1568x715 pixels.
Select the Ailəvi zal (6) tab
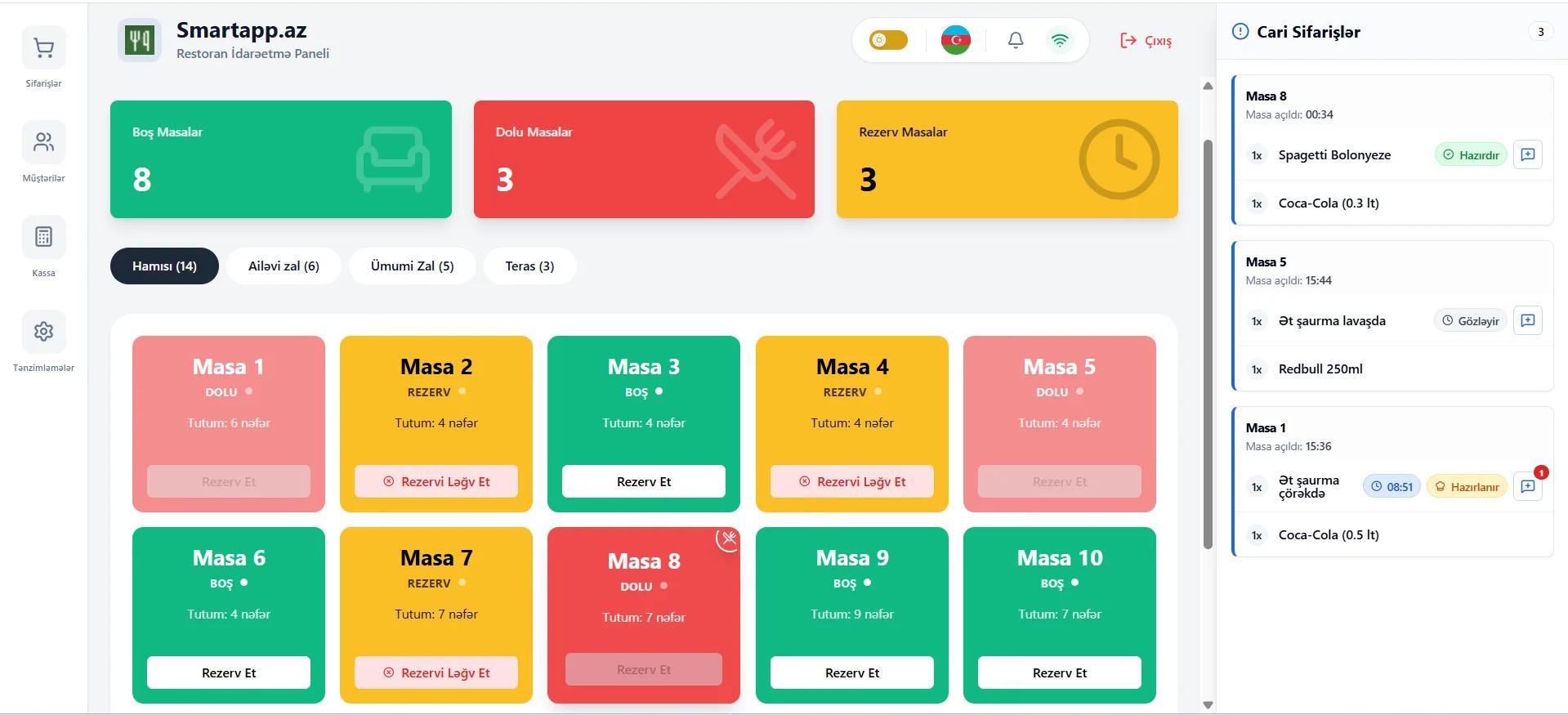(284, 266)
